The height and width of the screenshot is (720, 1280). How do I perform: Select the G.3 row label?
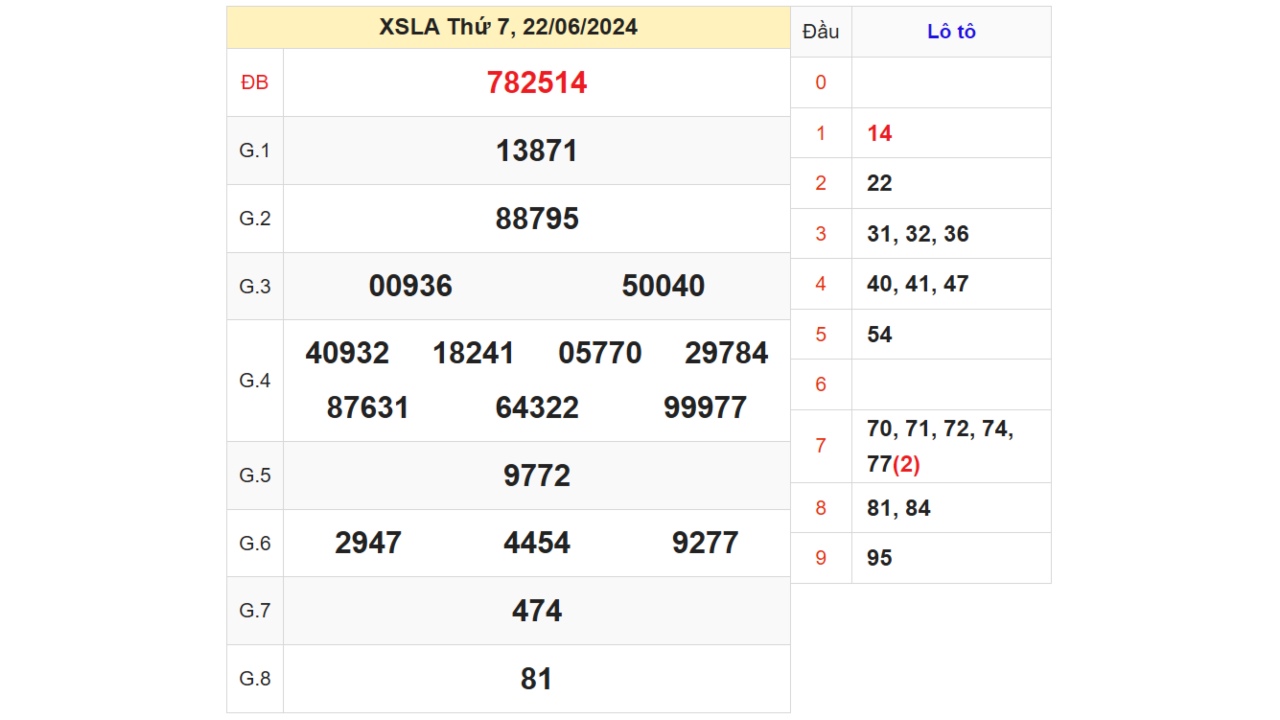pos(255,286)
